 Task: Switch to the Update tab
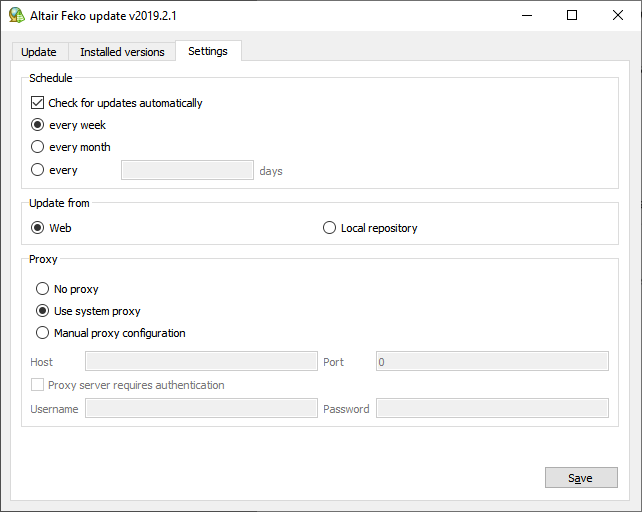(39, 52)
